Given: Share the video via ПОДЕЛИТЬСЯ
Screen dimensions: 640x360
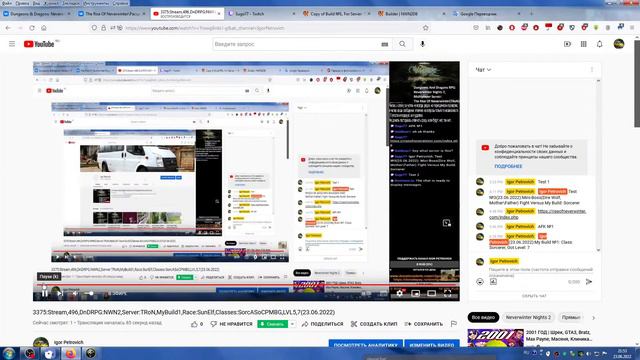Looking at the screenshot, I should pos(322,324).
